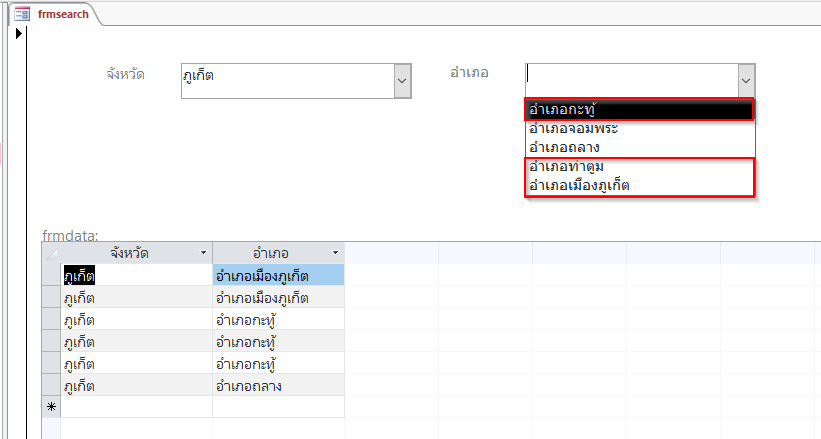Click the record selector arrow on left edge

pyautogui.click(x=19, y=34)
